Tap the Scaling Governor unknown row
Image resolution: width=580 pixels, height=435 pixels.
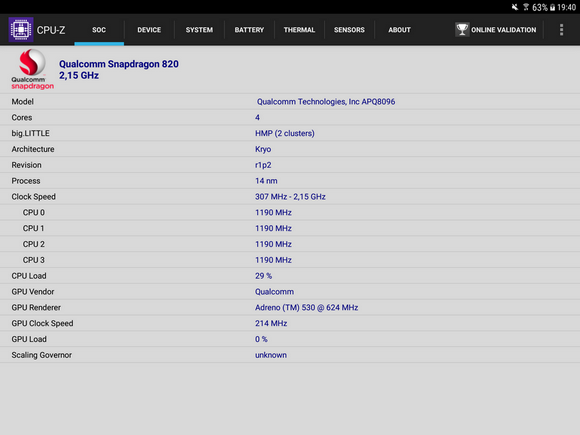click(x=290, y=355)
